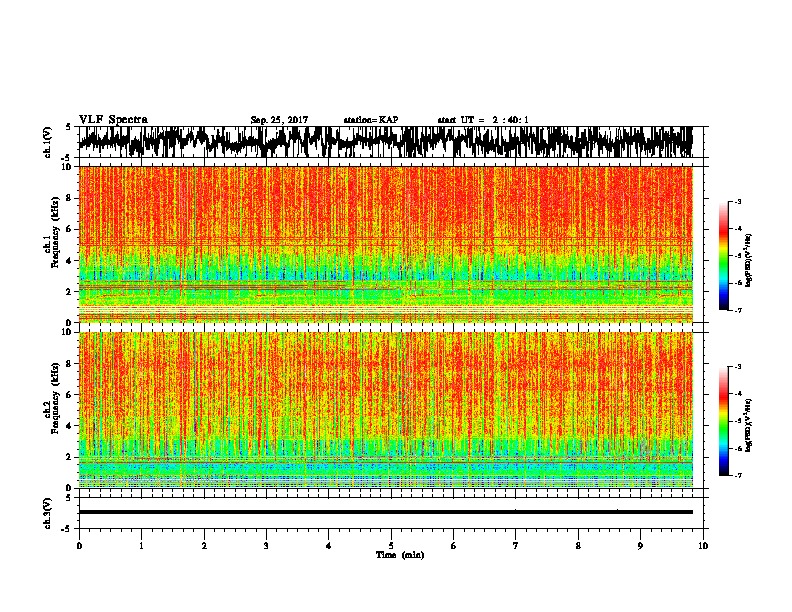Image resolution: width=792 pixels, height=612 pixels.
Task: Select the "Time (min)" x-axis label
Action: [x=400, y=555]
